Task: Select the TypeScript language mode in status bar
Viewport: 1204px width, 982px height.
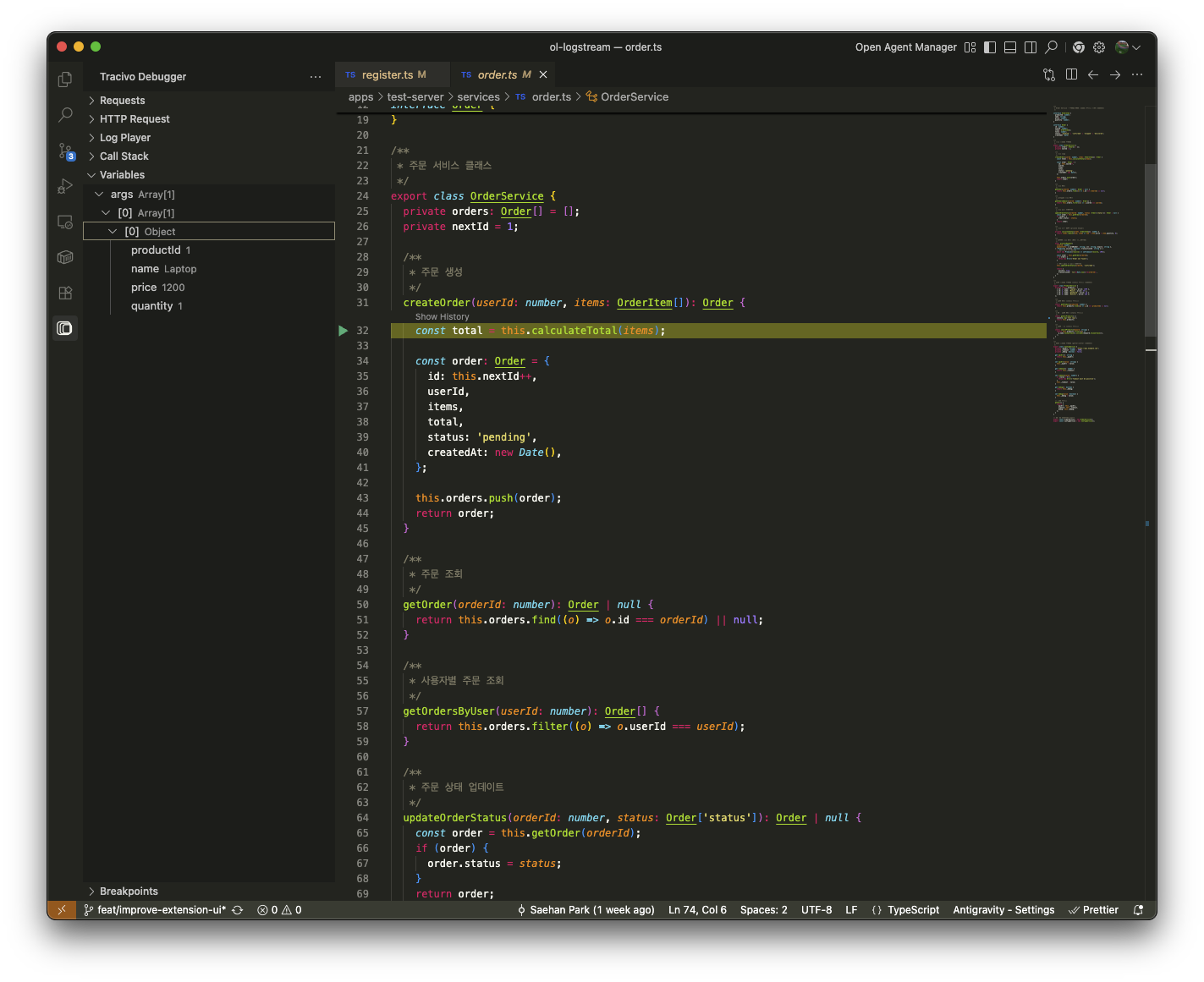Action: (x=913, y=910)
